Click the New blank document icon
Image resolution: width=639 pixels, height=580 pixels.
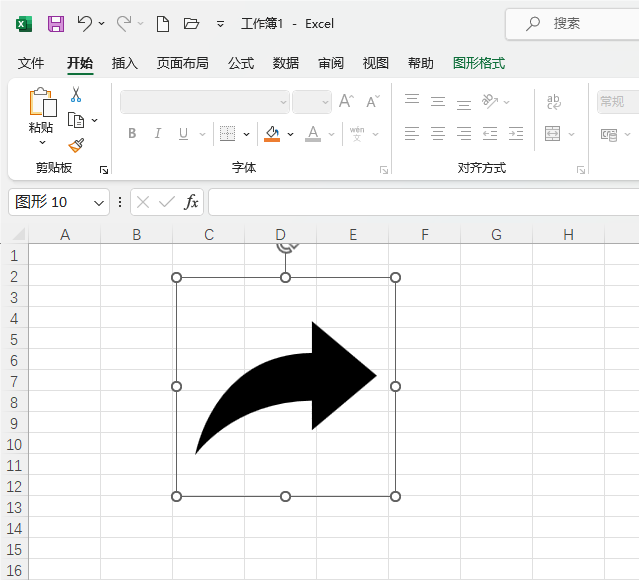[x=163, y=24]
